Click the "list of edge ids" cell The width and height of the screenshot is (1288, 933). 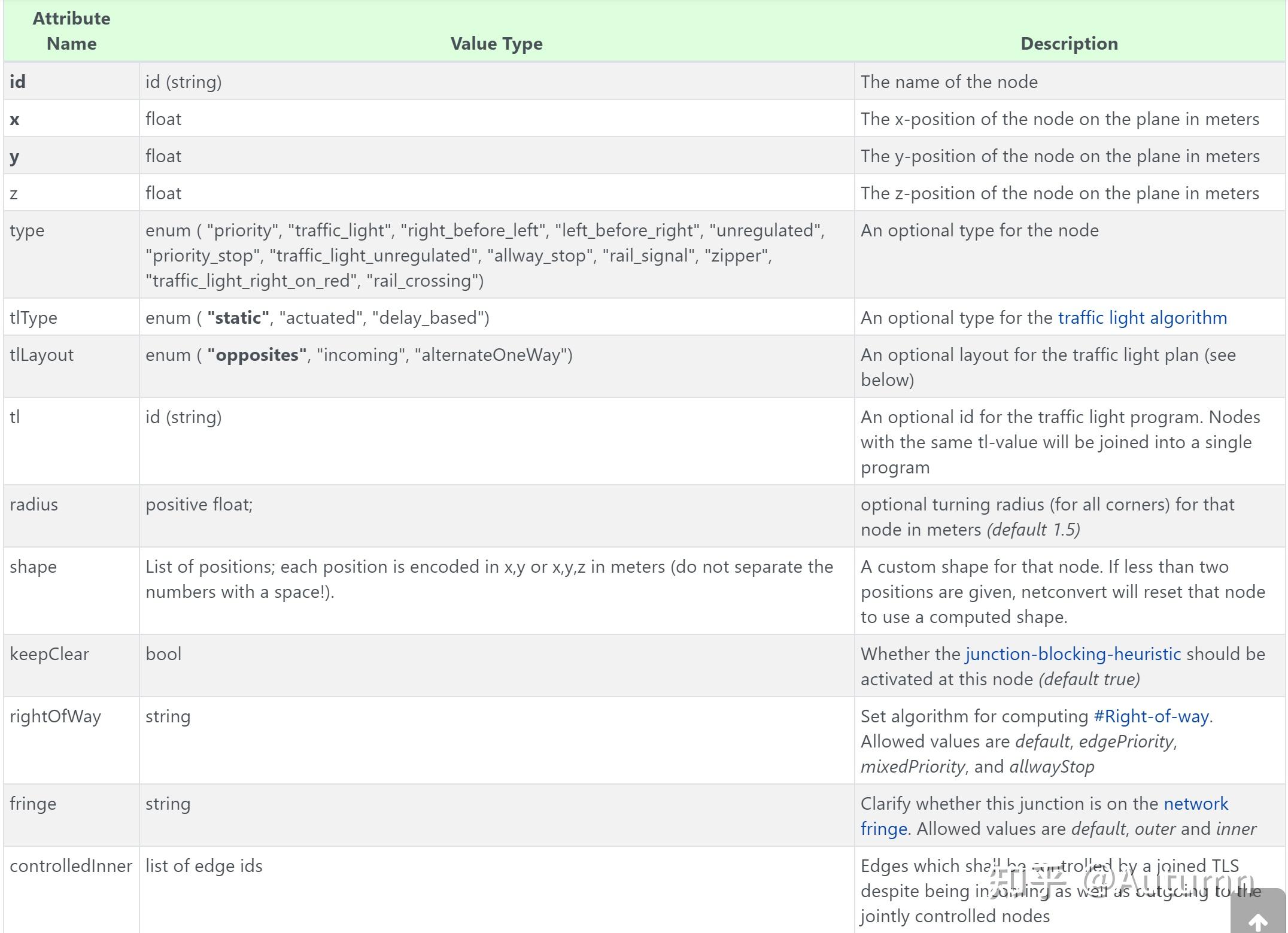point(204,866)
